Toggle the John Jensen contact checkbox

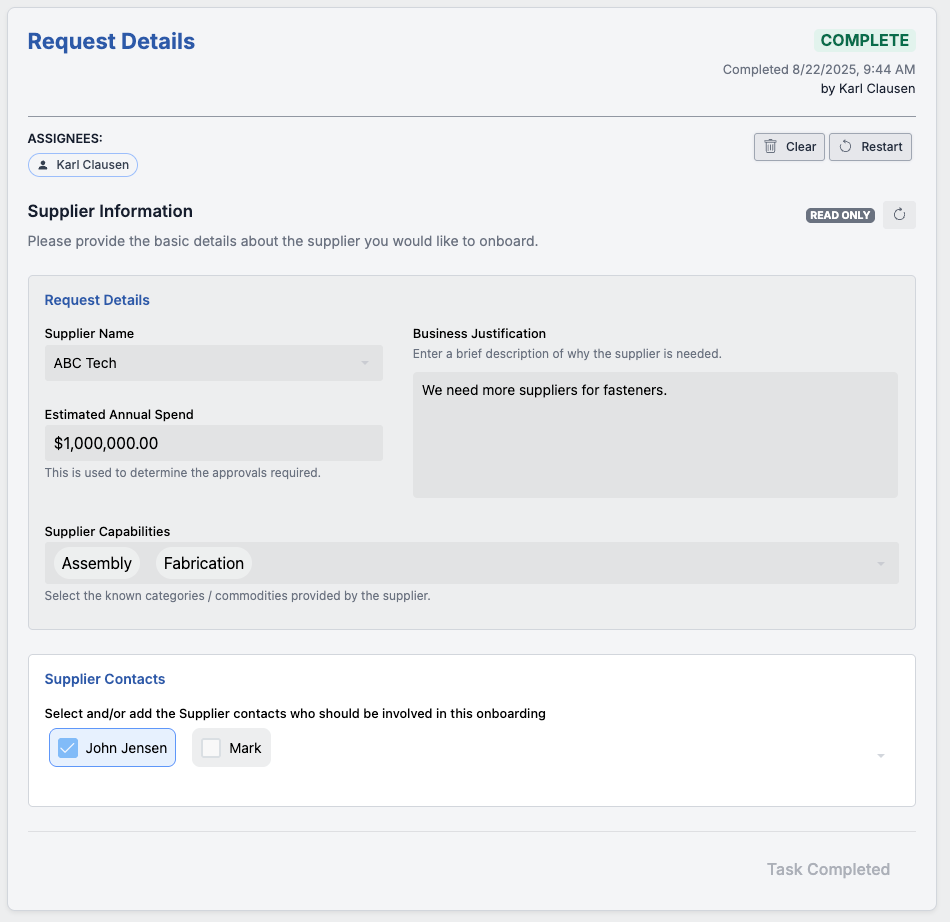point(68,748)
